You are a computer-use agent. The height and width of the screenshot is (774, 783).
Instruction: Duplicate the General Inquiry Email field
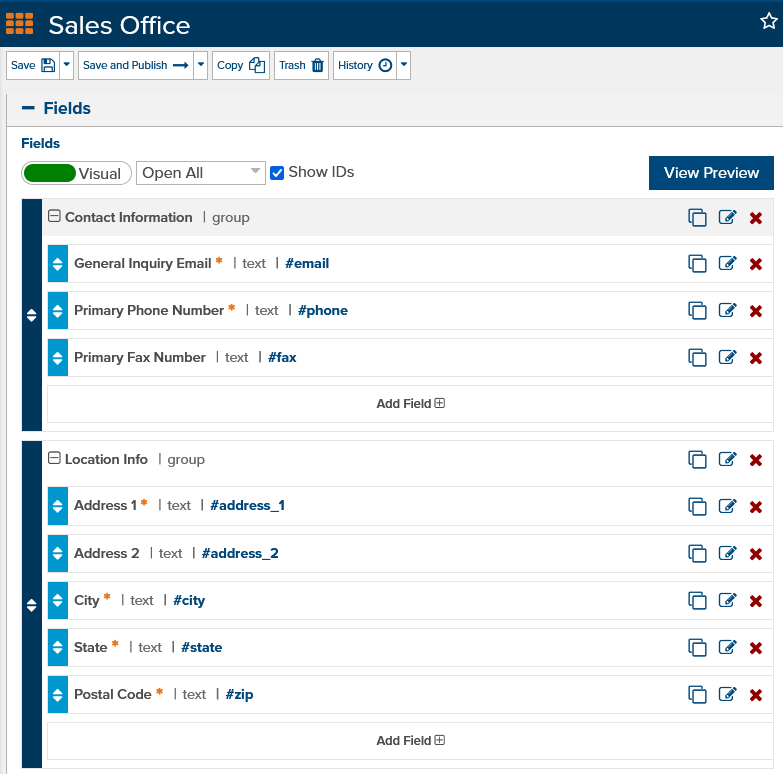697,264
